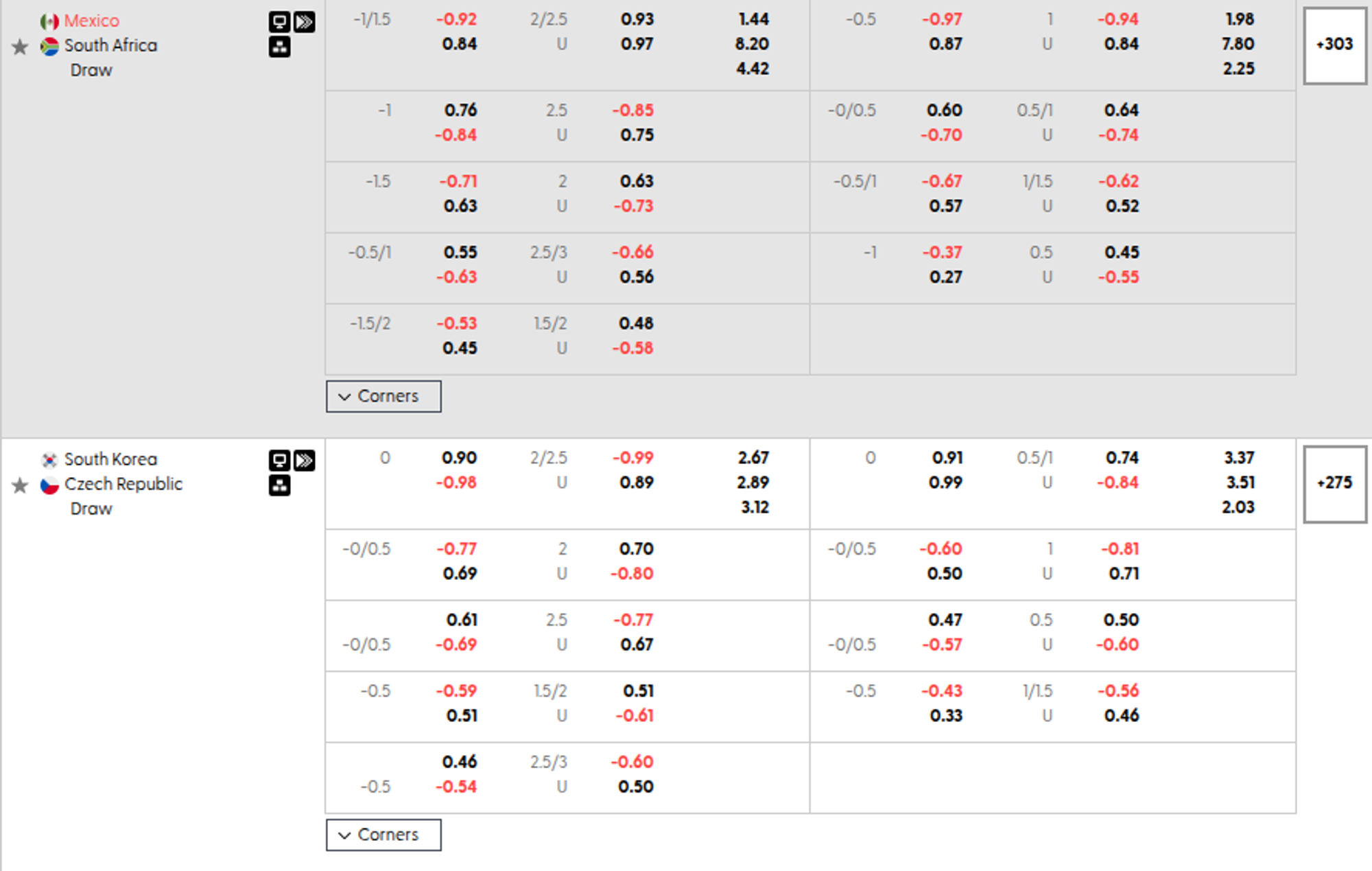Open +303 more markets for Mexico match
1372x871 pixels.
coord(1334,45)
